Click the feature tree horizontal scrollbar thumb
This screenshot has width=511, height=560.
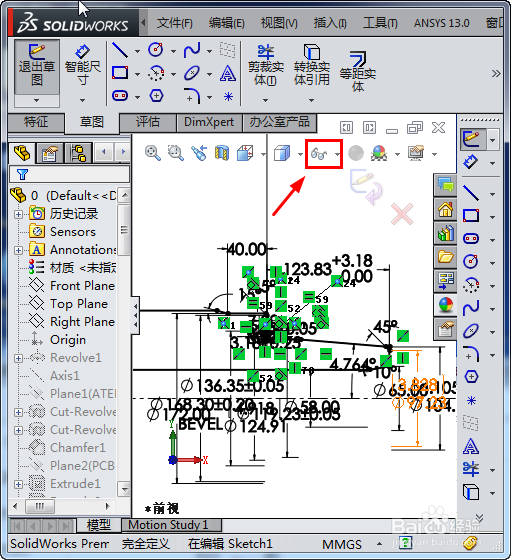click(x=40, y=506)
